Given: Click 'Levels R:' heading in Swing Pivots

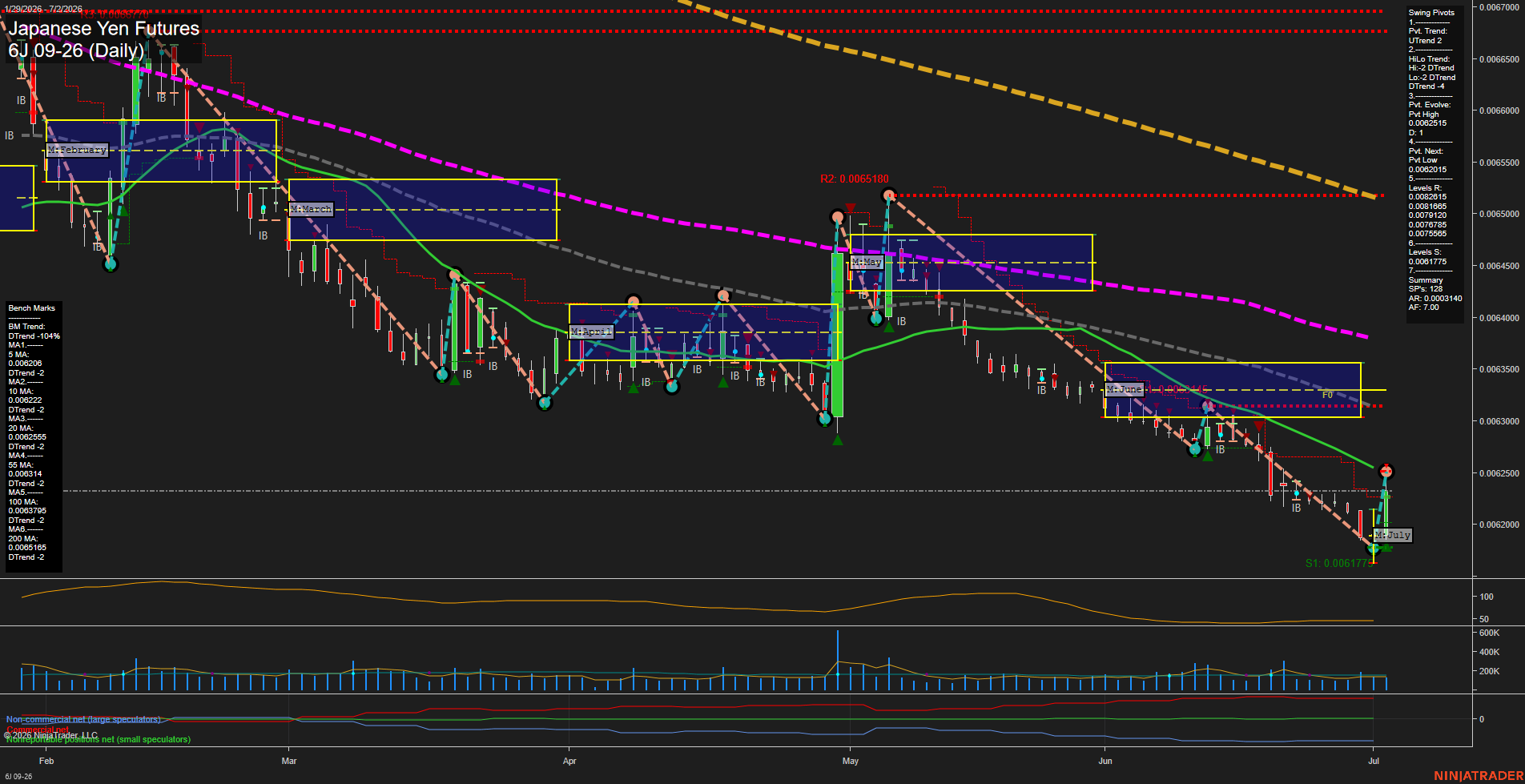Looking at the screenshot, I should click(x=1425, y=188).
